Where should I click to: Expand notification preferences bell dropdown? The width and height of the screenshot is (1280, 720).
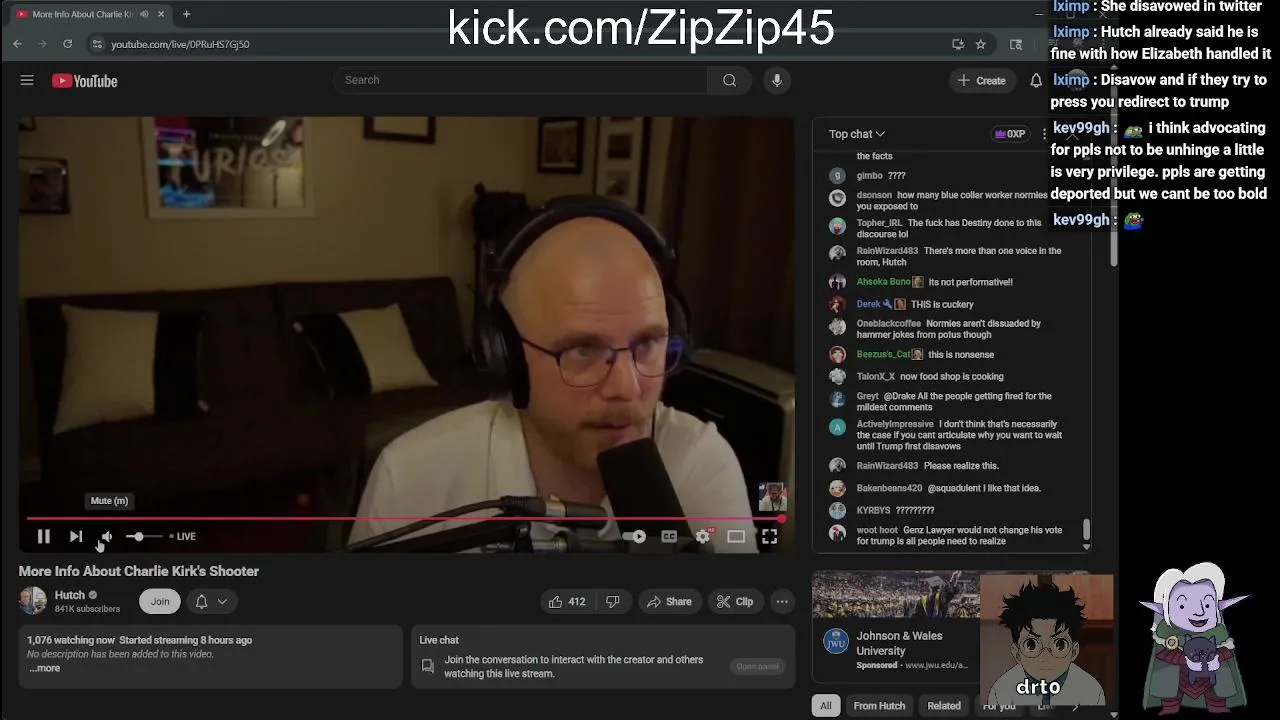tap(211, 601)
